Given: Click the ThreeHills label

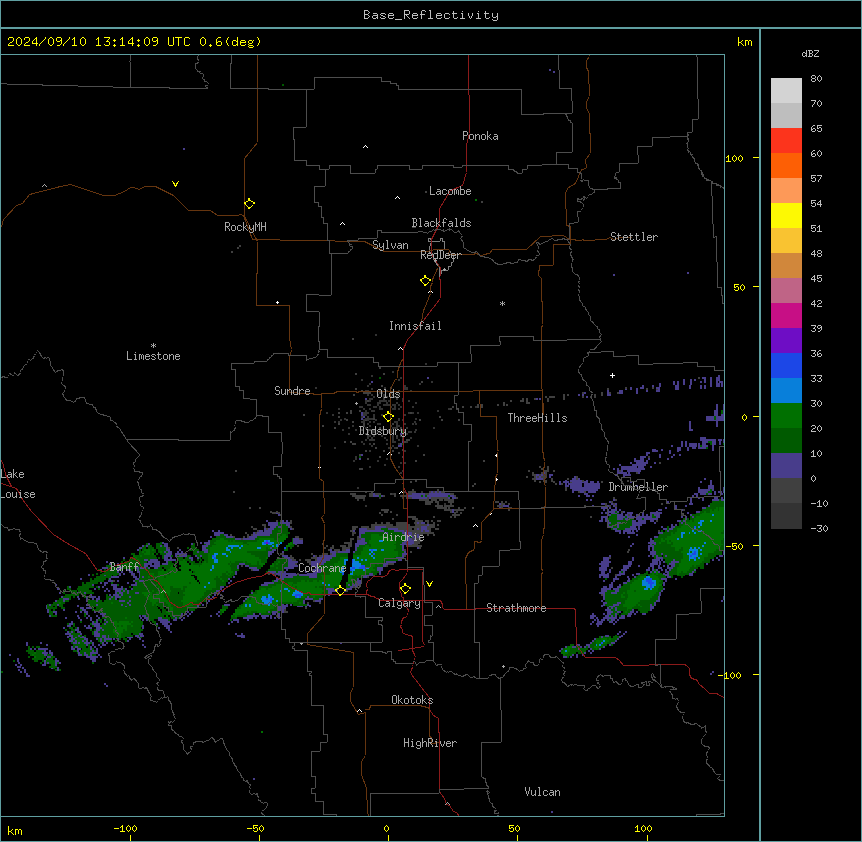Looking at the screenshot, I should [537, 418].
